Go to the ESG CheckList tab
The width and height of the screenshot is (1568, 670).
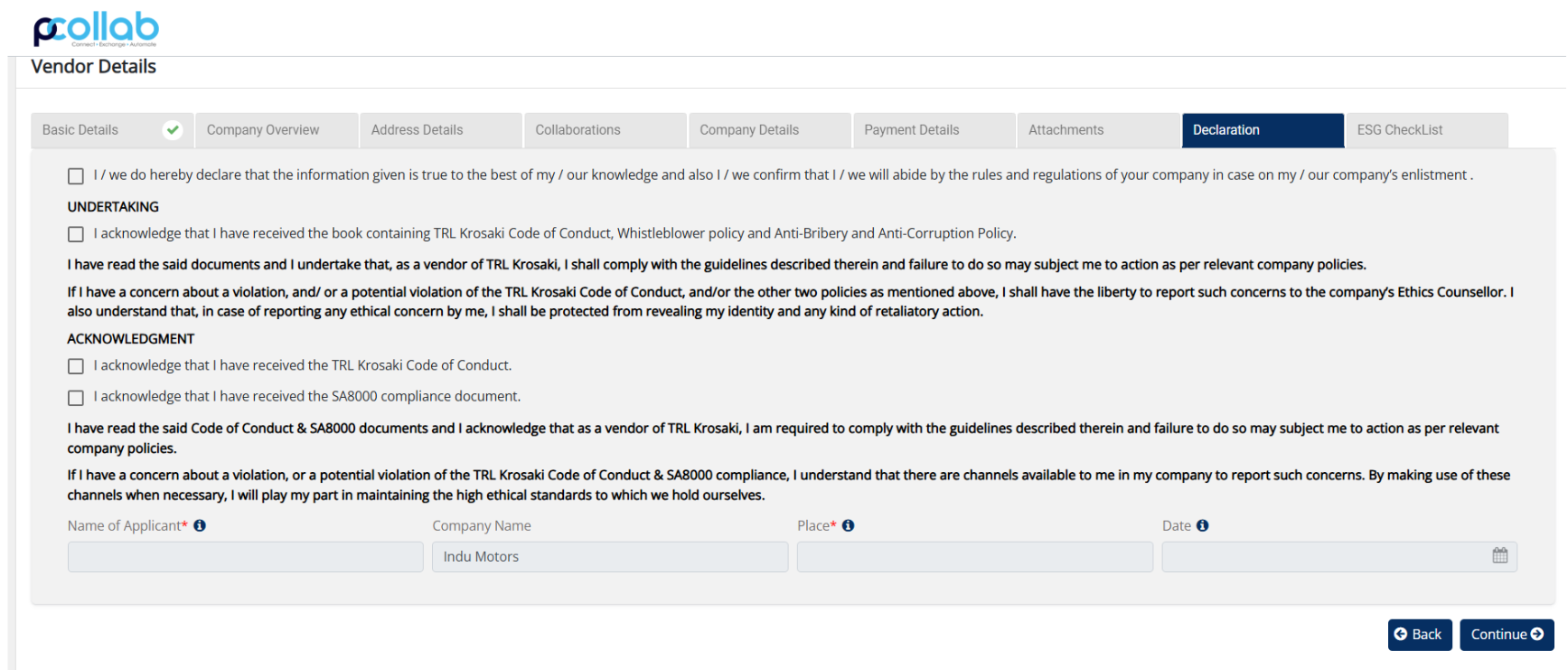tap(1428, 130)
